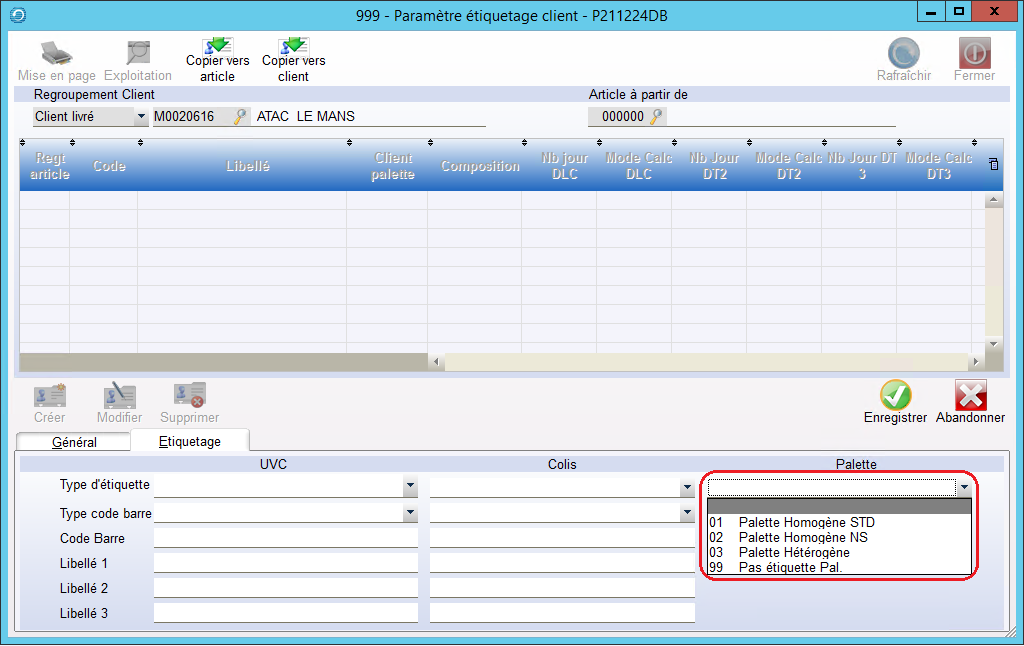Switch to the Général tab
This screenshot has width=1024, height=646.
pyautogui.click(x=74, y=441)
